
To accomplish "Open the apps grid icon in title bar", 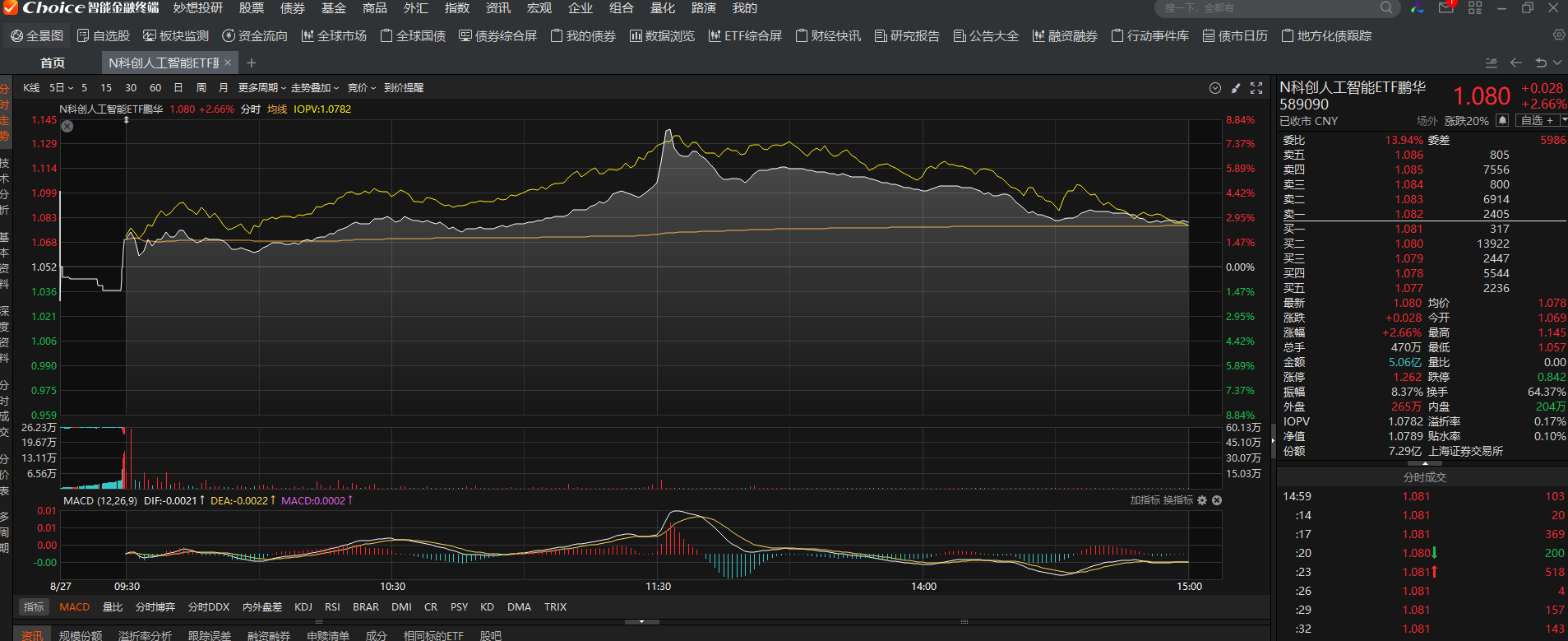I will tap(1475, 8).
